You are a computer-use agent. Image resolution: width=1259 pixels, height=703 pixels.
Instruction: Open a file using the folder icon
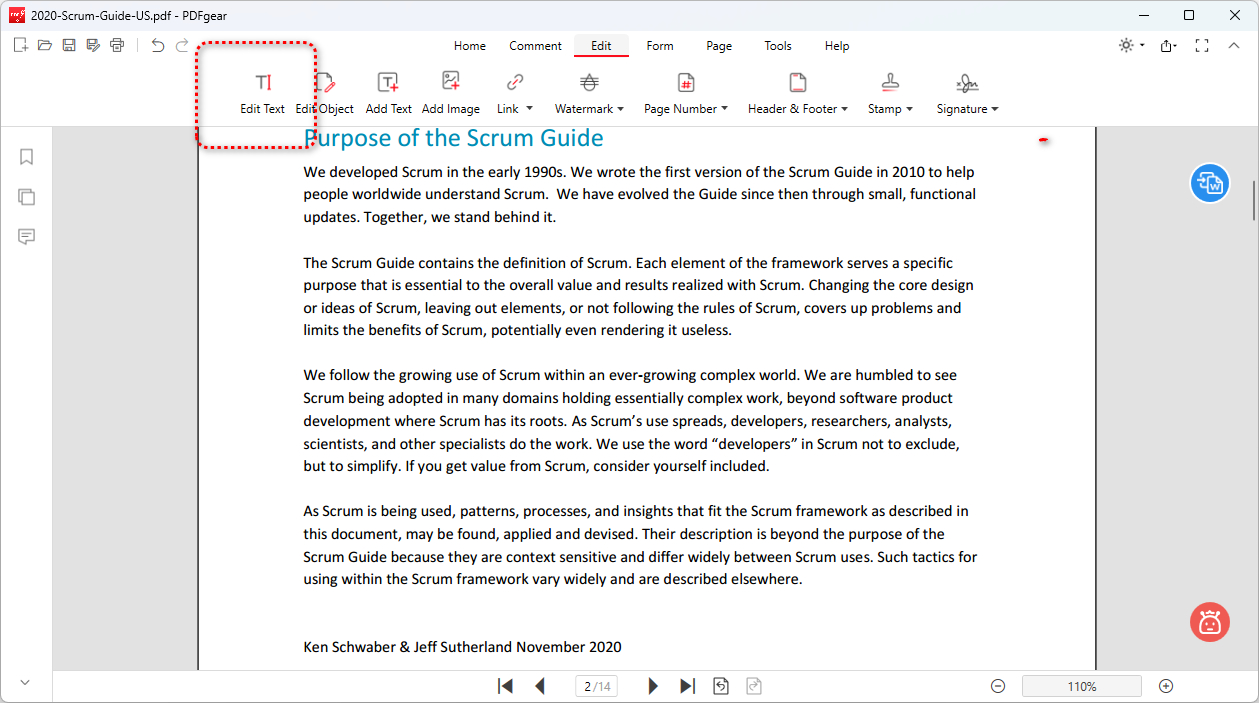(x=44, y=45)
